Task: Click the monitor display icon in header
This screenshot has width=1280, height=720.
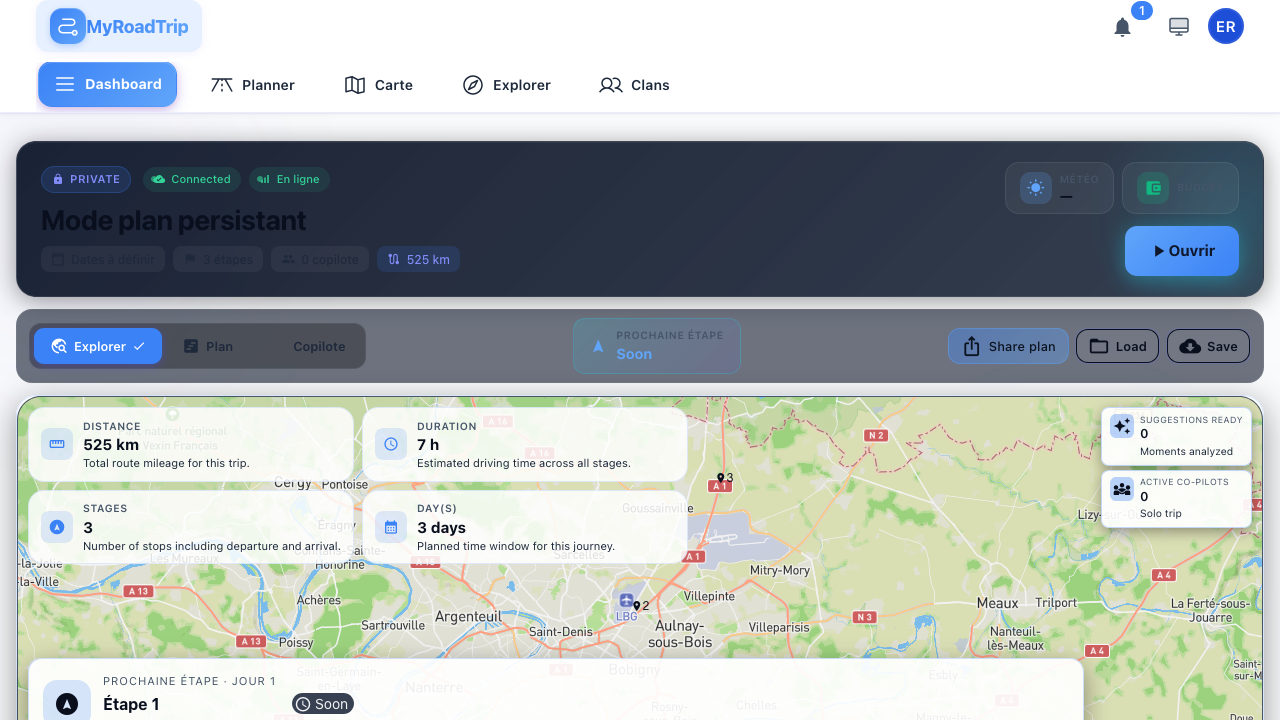Action: (x=1179, y=27)
